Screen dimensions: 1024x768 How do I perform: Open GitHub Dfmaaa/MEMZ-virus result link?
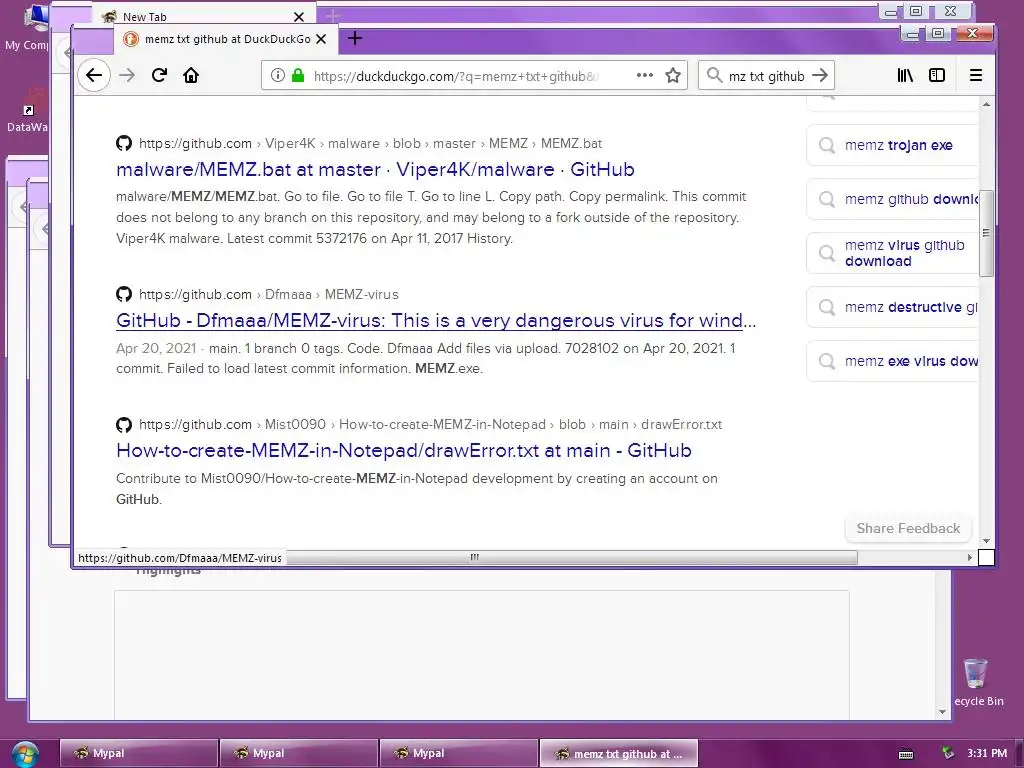[436, 321]
